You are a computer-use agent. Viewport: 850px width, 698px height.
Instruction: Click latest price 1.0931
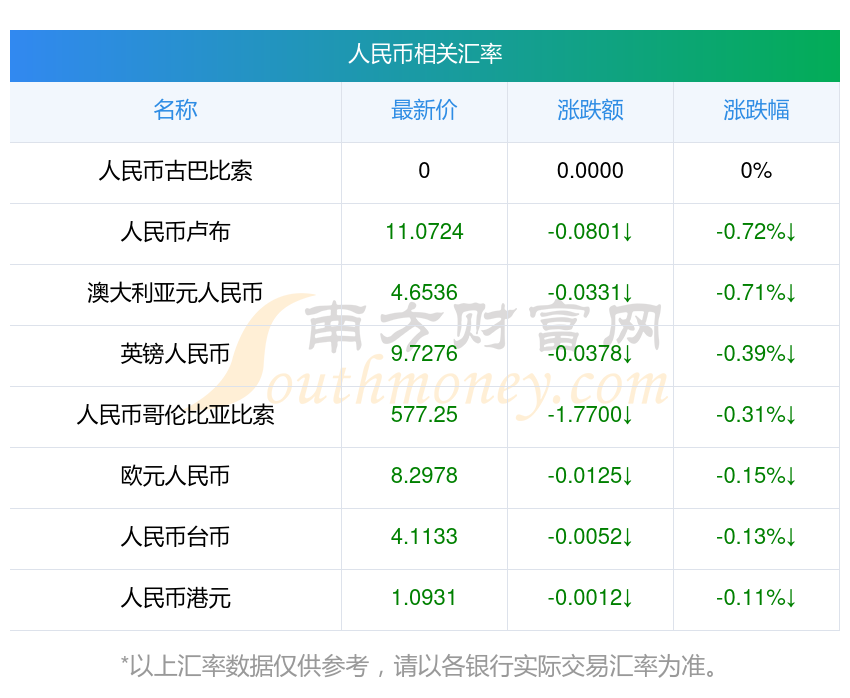coord(424,598)
